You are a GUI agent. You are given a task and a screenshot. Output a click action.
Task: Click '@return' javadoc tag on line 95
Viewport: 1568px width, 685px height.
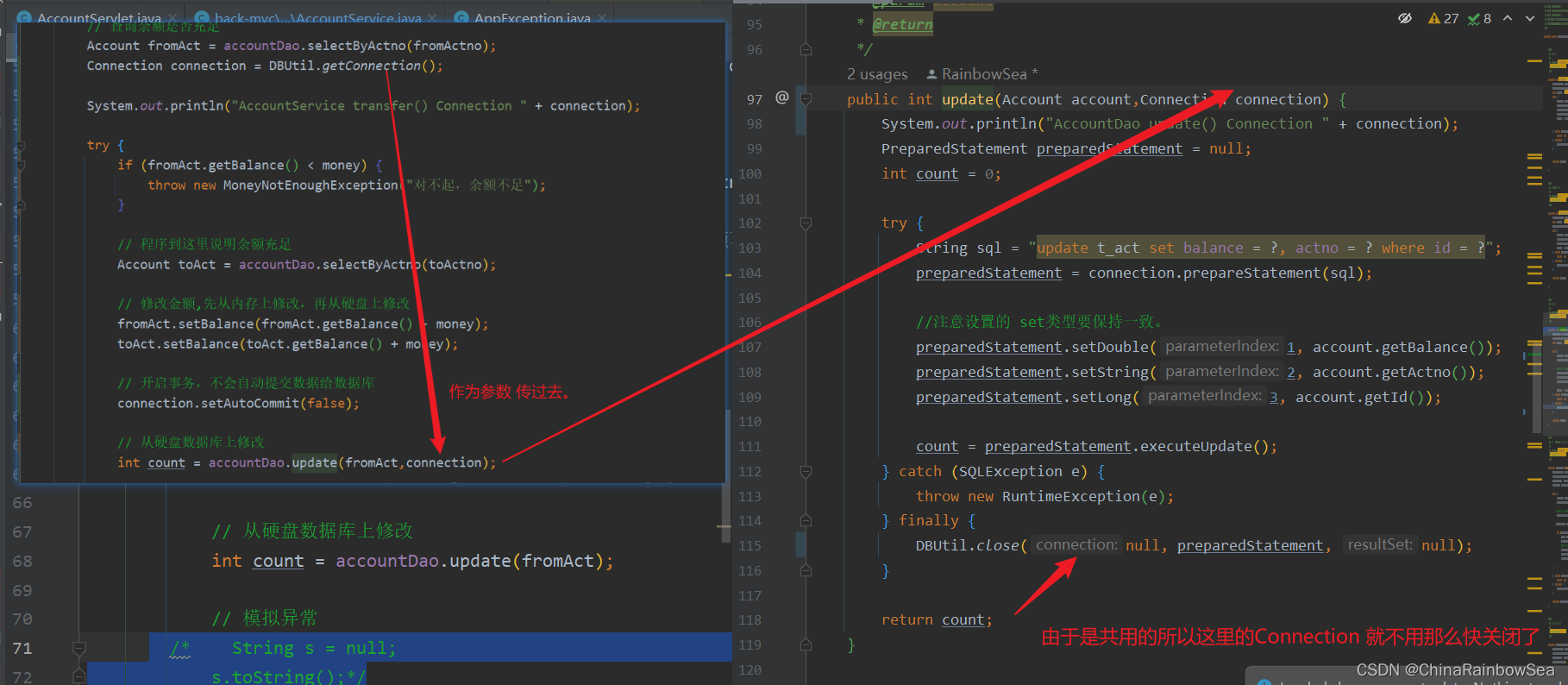[902, 25]
